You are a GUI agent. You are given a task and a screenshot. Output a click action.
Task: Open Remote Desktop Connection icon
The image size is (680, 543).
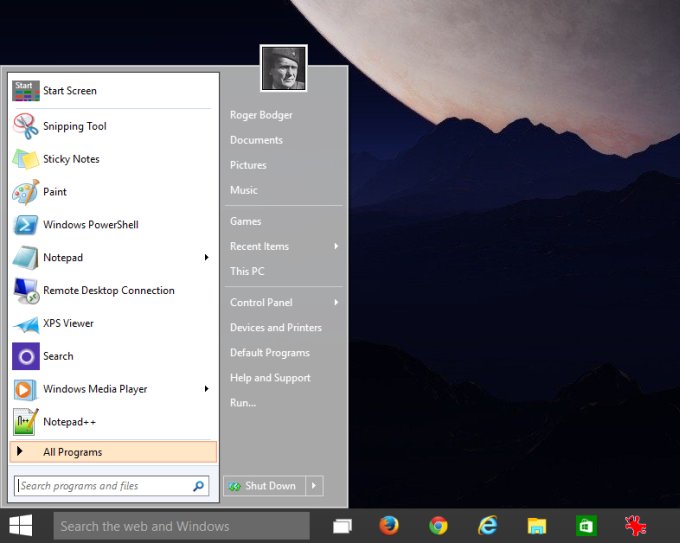tap(26, 291)
